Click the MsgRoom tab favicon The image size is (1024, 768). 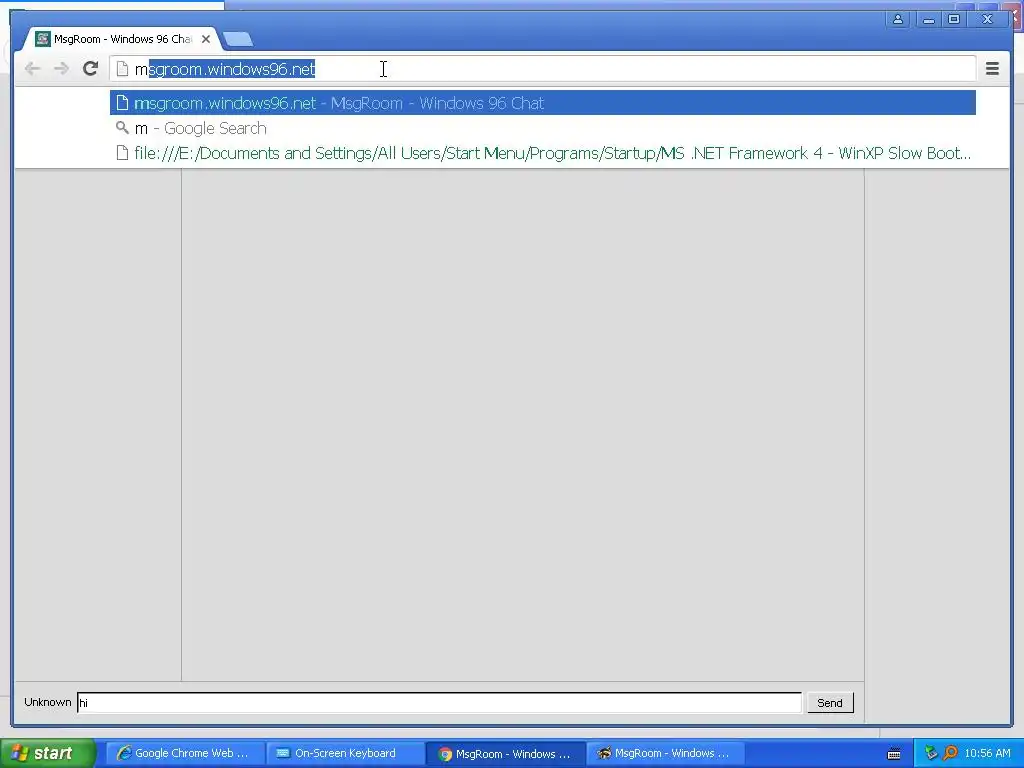[x=42, y=39]
